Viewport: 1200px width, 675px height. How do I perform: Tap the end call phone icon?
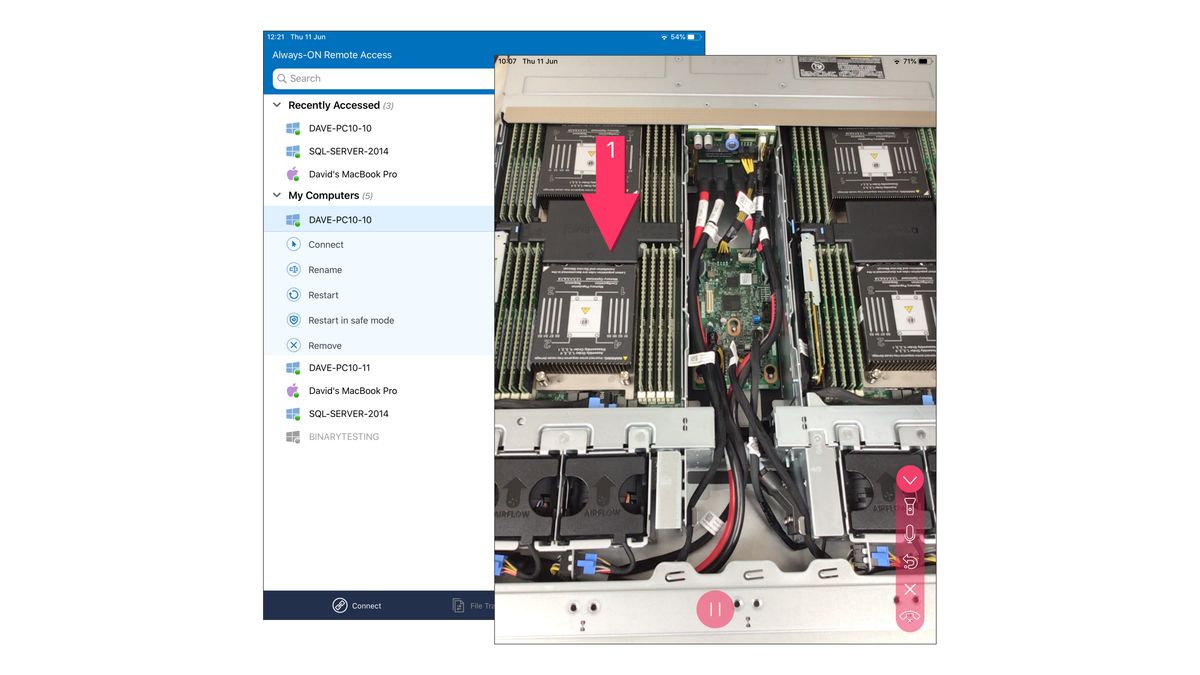pyautogui.click(x=910, y=616)
